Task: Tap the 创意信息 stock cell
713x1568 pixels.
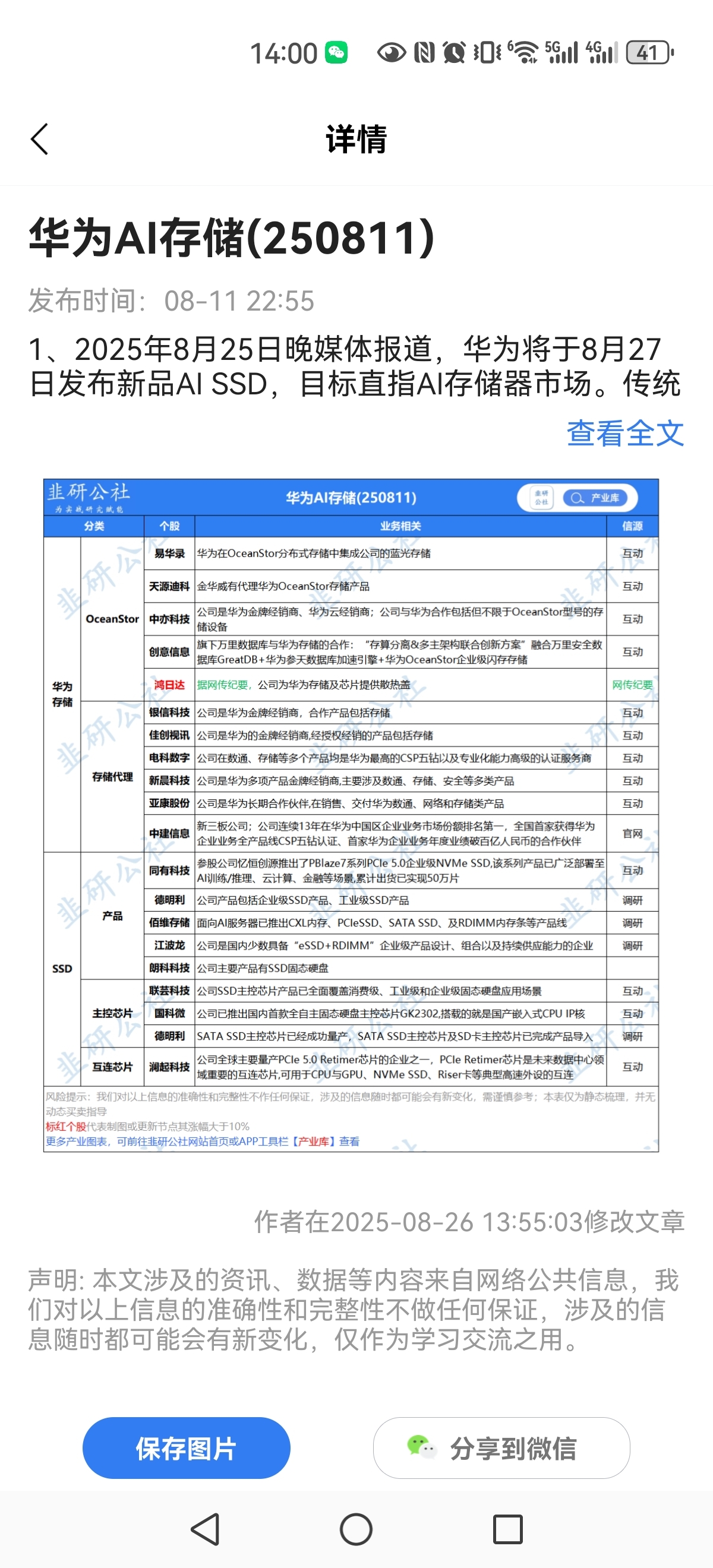Action: [x=169, y=652]
